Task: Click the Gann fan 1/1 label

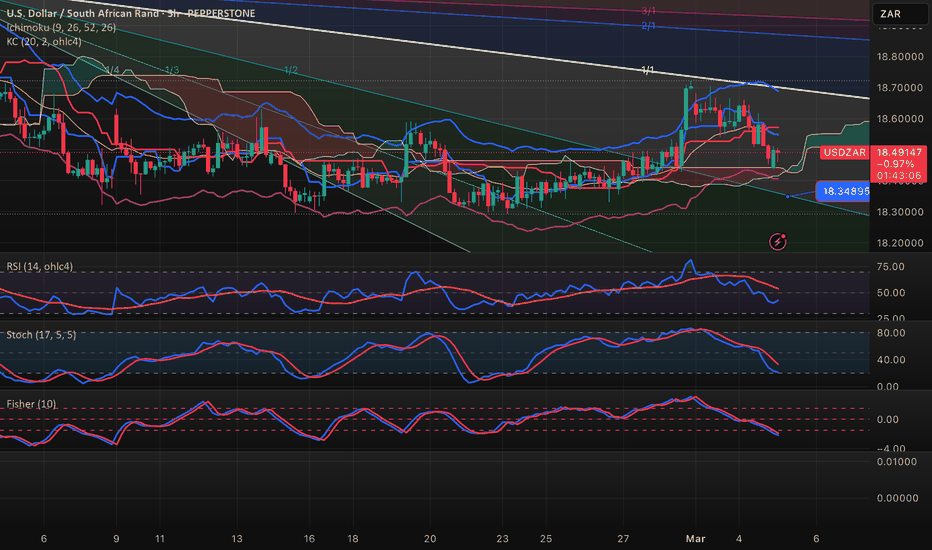Action: click(x=648, y=70)
